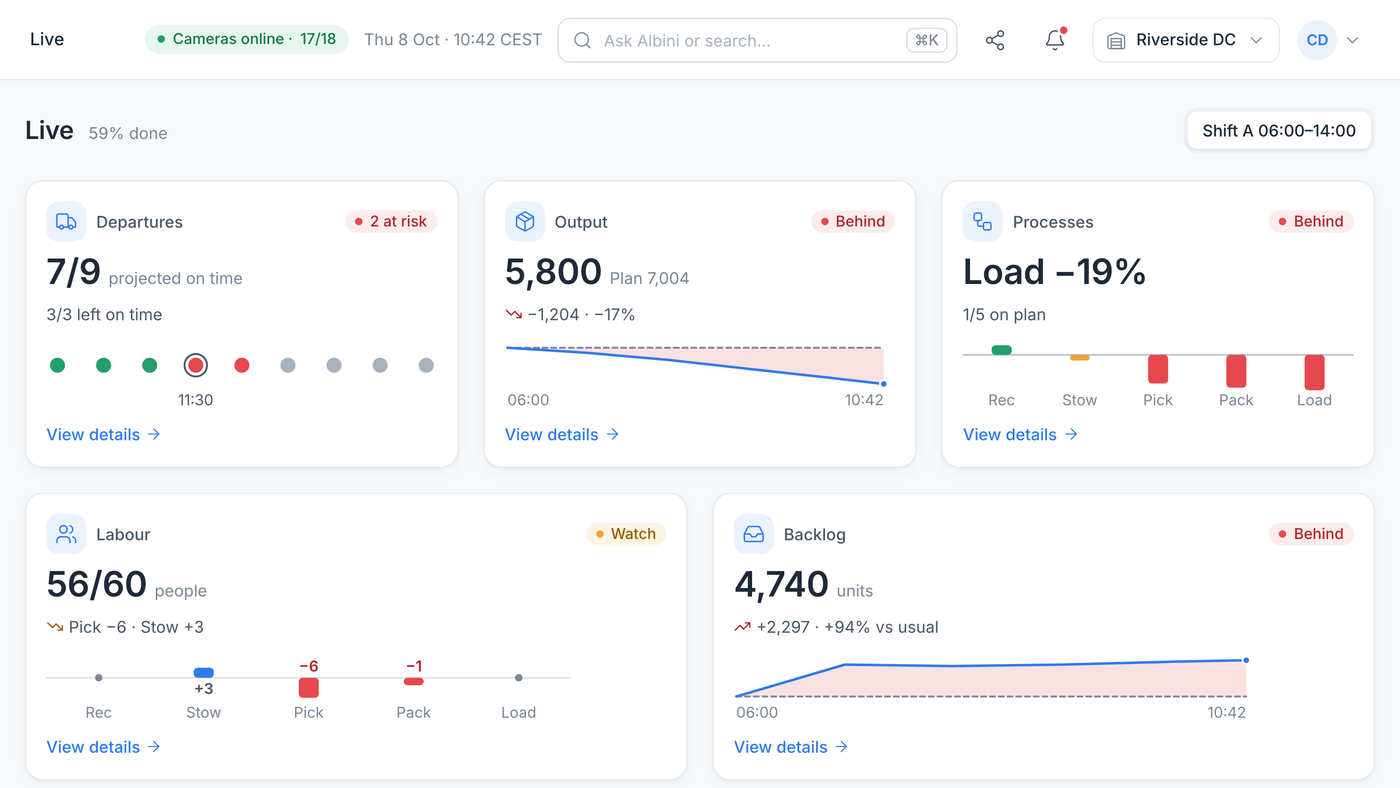Click the 2 at risk badge
Screen dimensions: 1400x788
pos(391,222)
